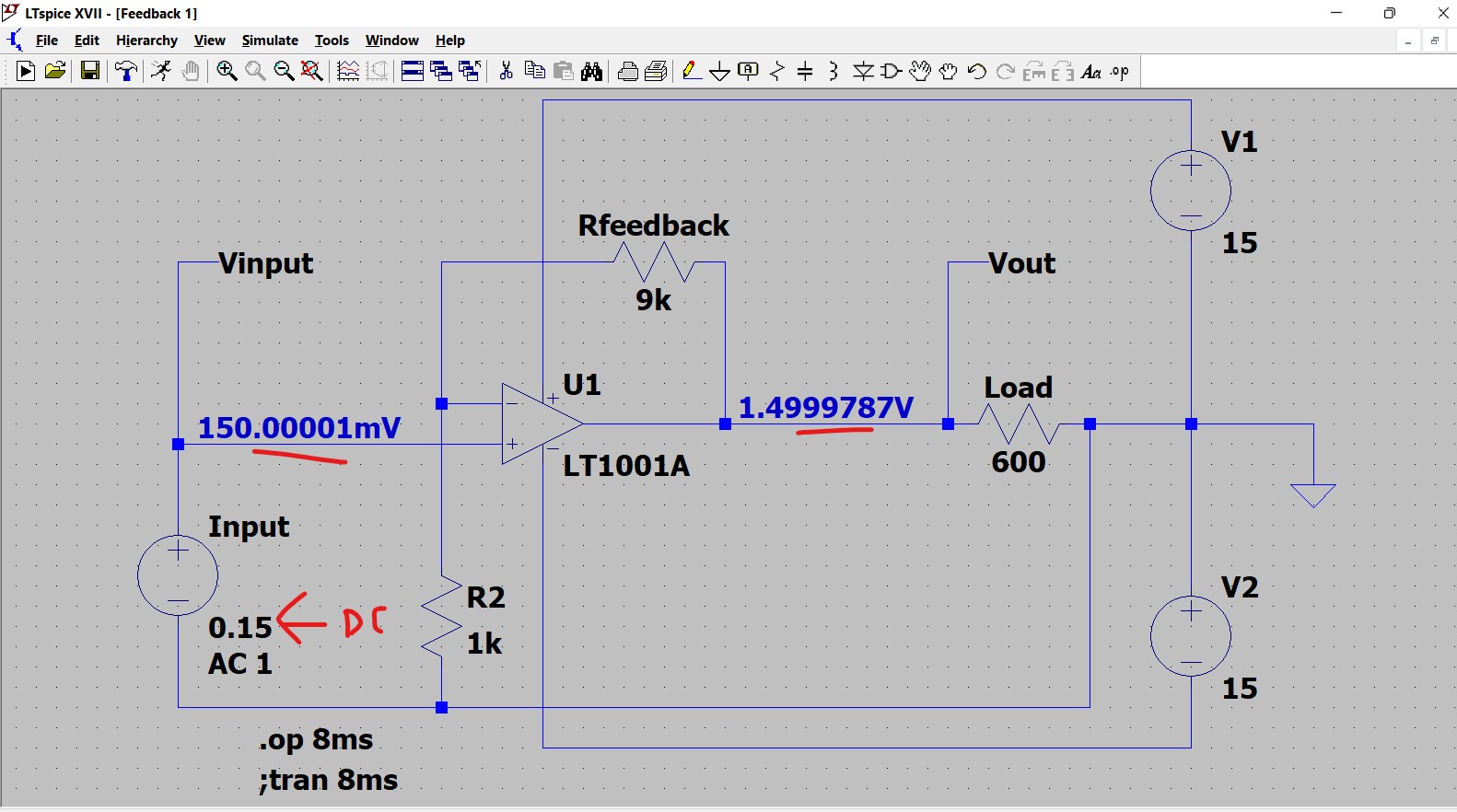Click the Print icon
Viewport: 1457px width, 812px height.
coord(657,71)
